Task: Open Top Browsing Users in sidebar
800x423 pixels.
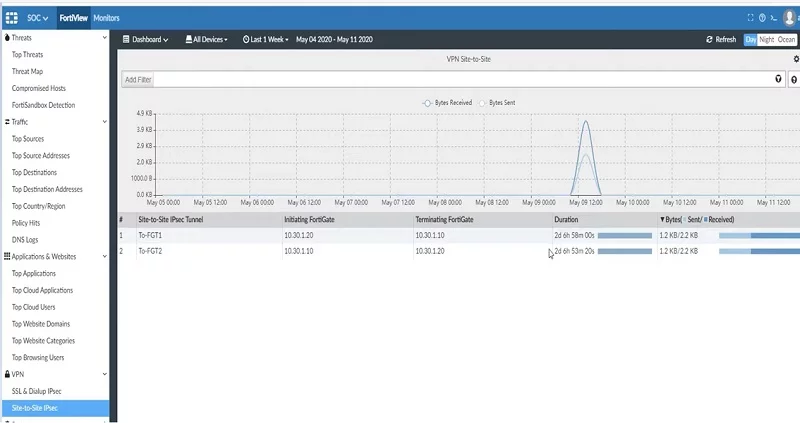Action: pos(38,358)
